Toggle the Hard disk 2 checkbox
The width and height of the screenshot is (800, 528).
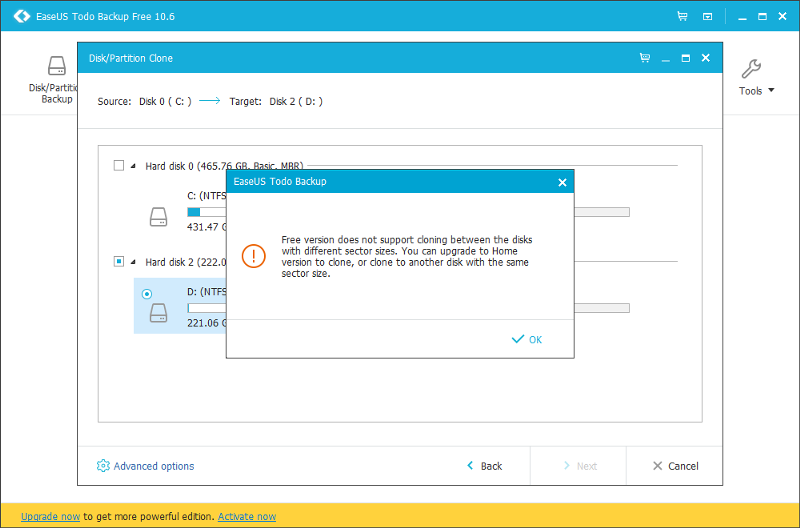(x=119, y=261)
